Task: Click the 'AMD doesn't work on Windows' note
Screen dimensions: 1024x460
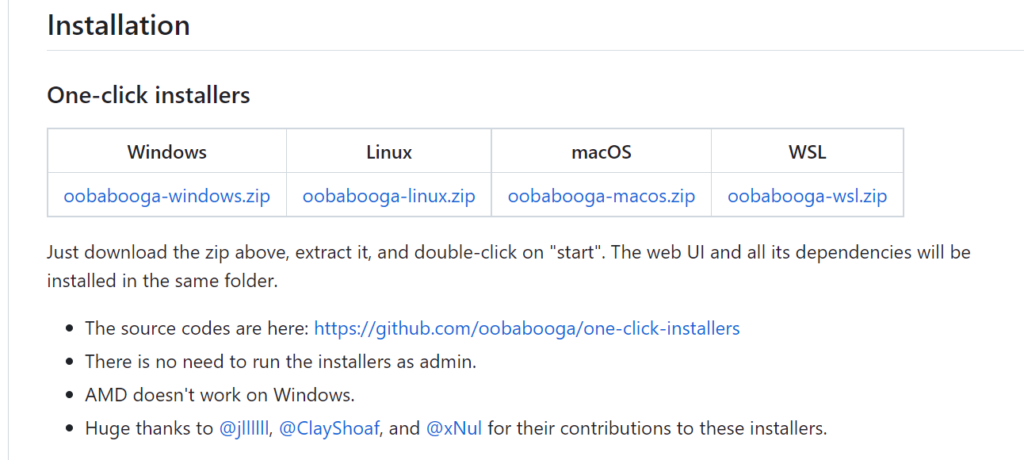Action: pyautogui.click(x=220, y=395)
